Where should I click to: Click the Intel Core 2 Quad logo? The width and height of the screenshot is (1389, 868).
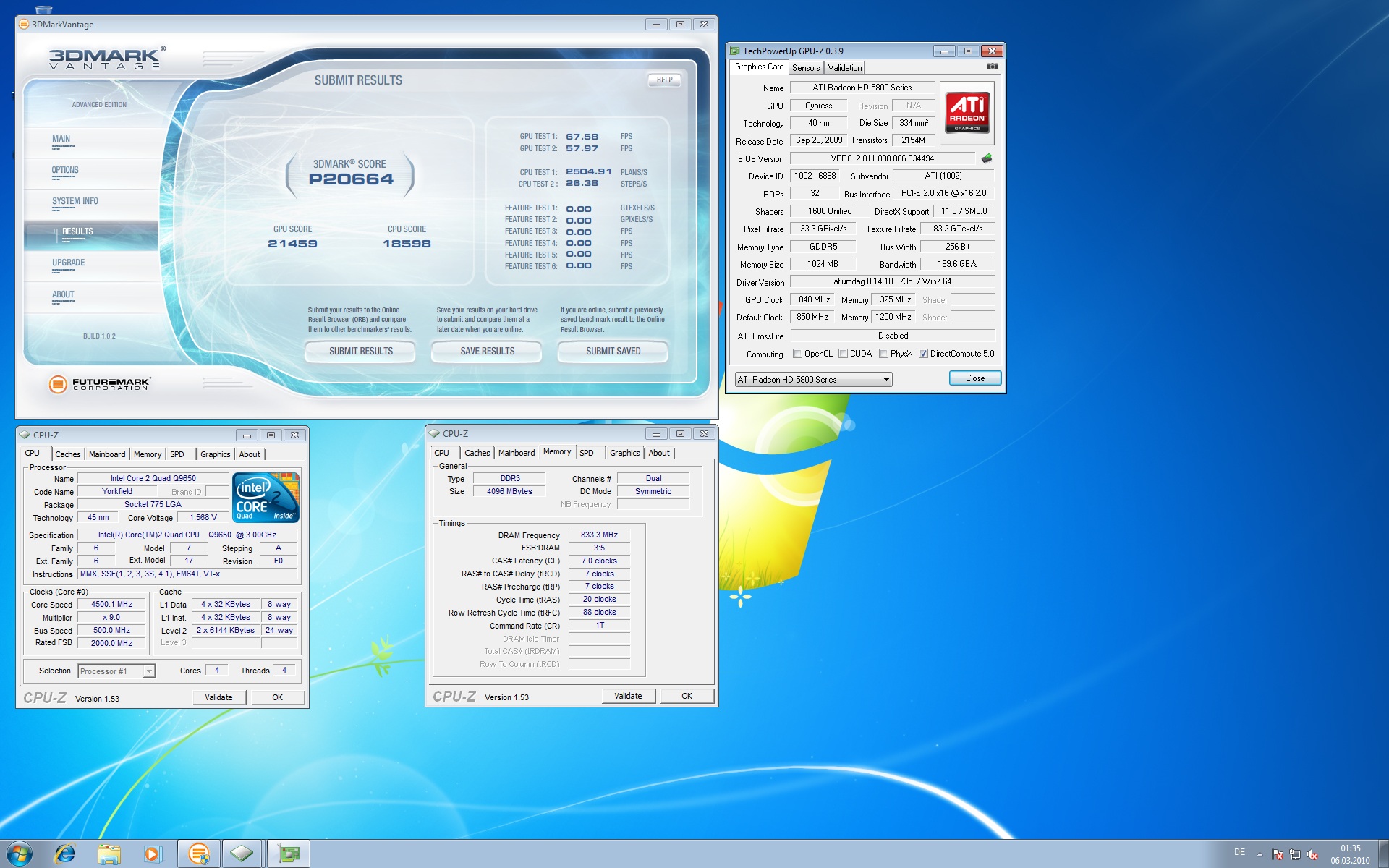click(x=266, y=497)
